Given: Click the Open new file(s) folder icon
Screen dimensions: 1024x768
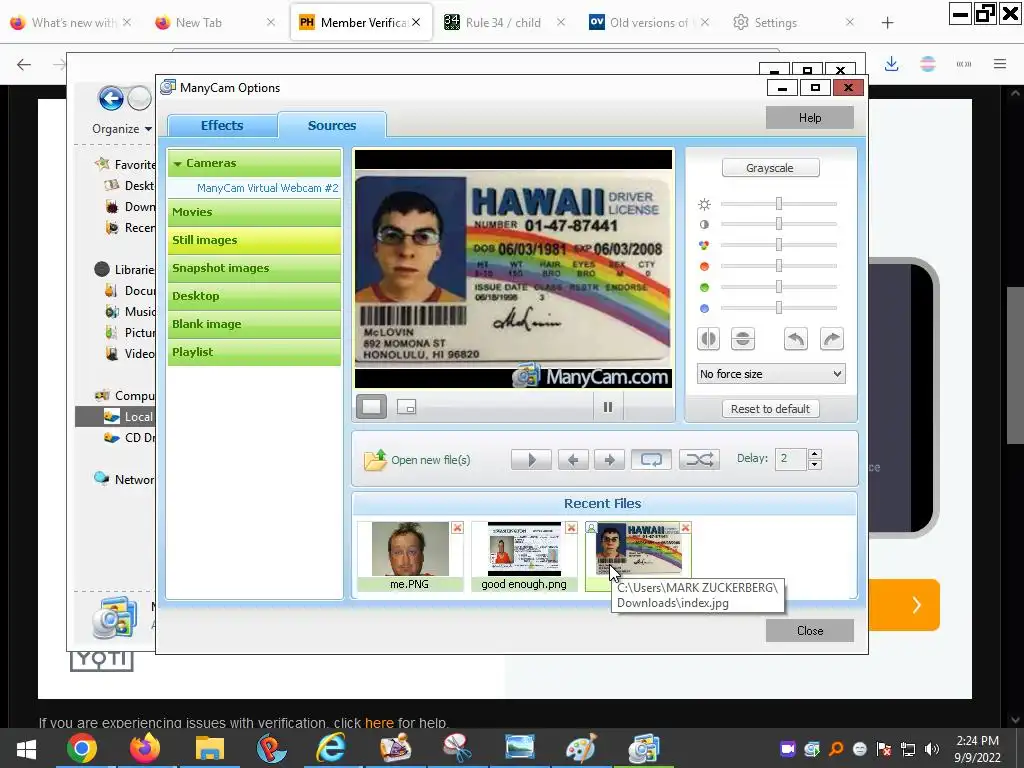Looking at the screenshot, I should click(x=376, y=460).
